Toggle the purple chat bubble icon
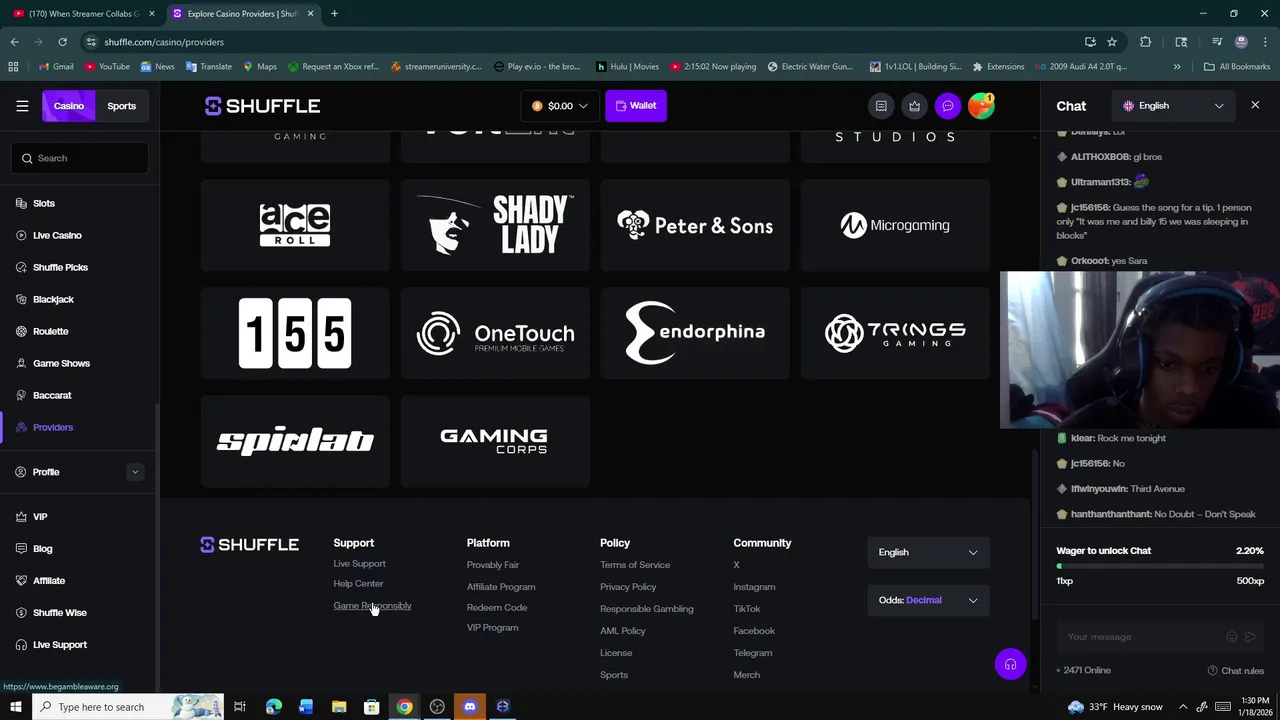Screen dimensions: 1280x720 tap(948, 106)
